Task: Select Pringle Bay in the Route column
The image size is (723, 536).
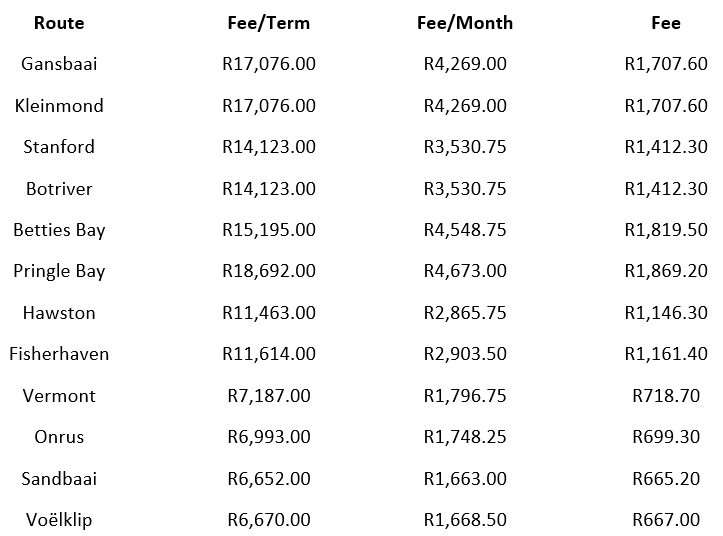Action: click(59, 271)
